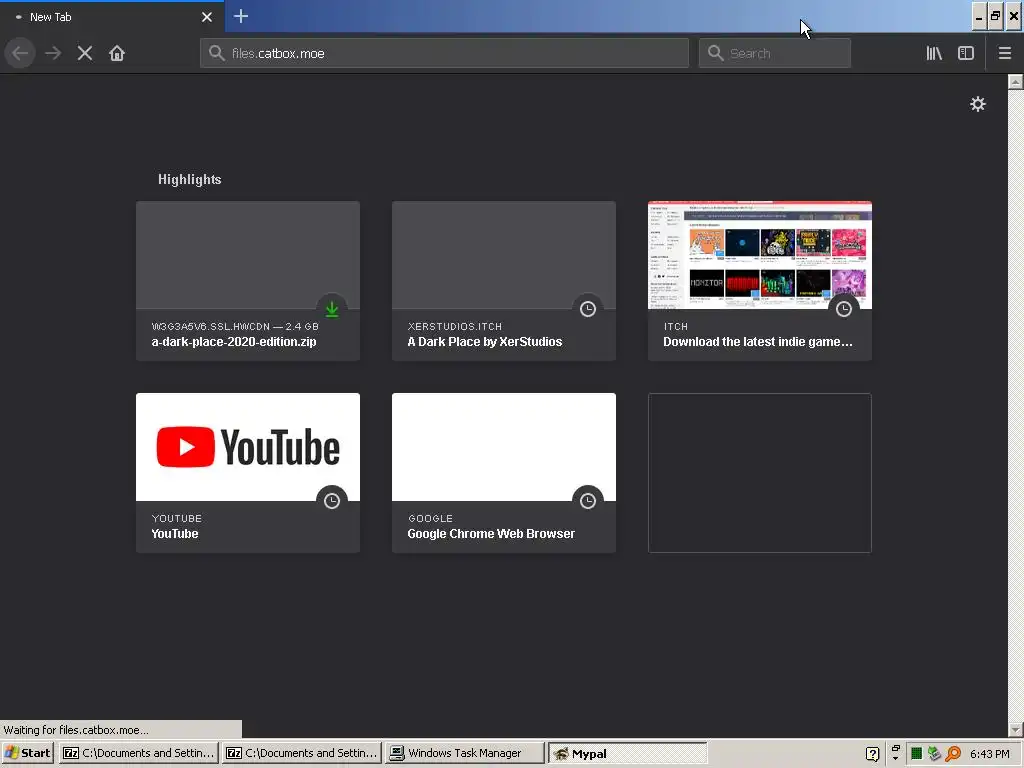Open itch Download the latest indie game card

760,281
